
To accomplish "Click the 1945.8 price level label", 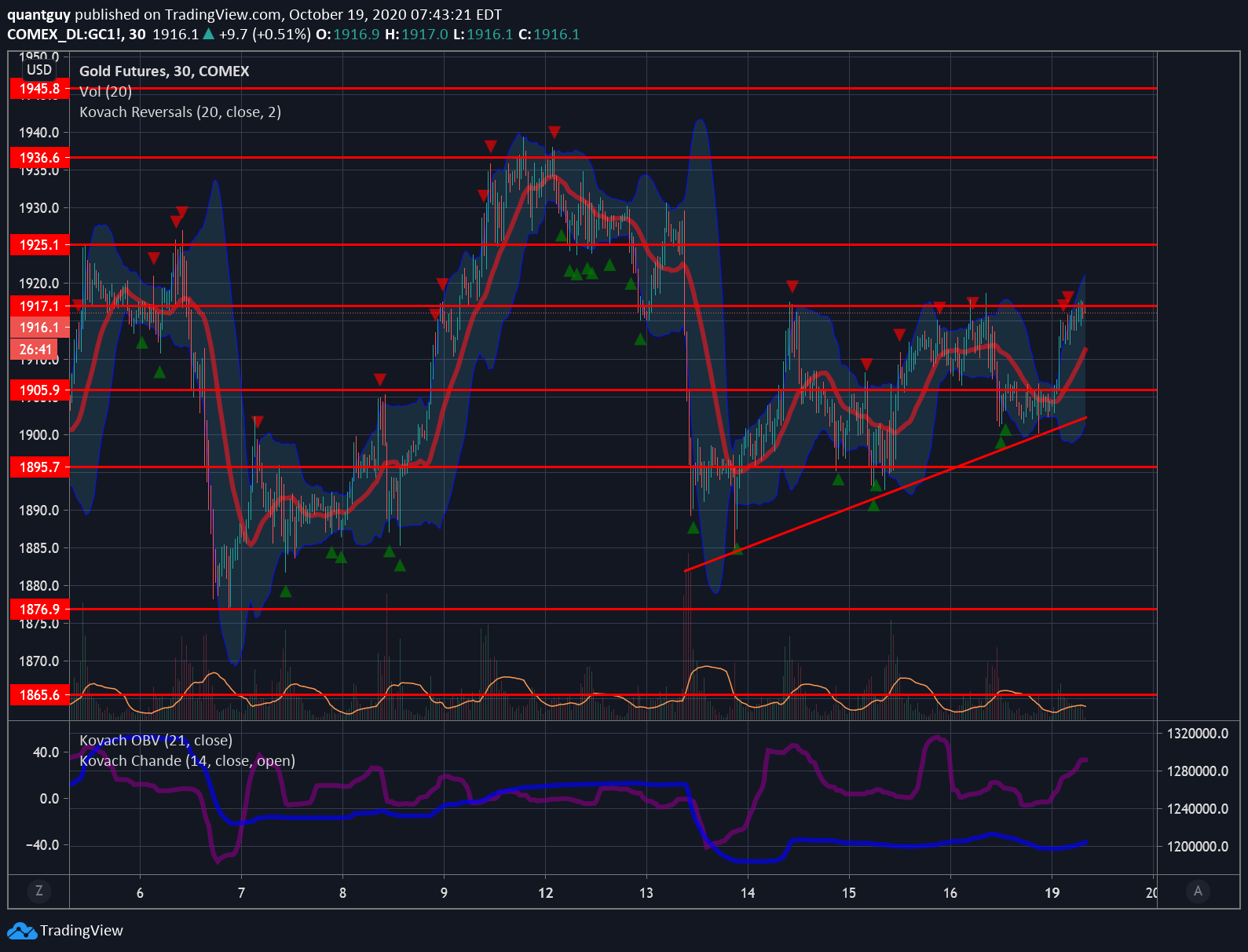I will coord(39,89).
